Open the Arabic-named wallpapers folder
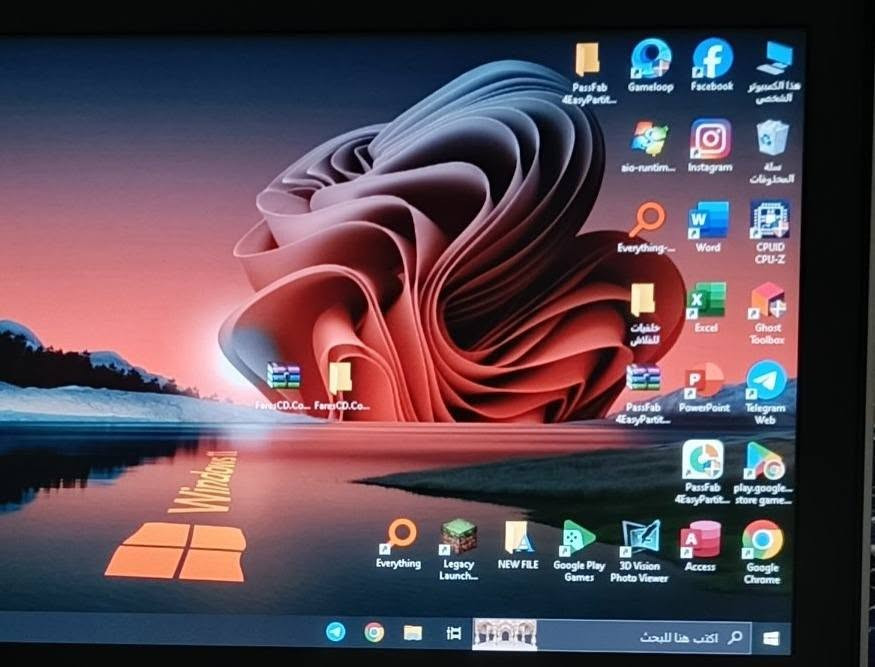875x667 pixels. [644, 314]
